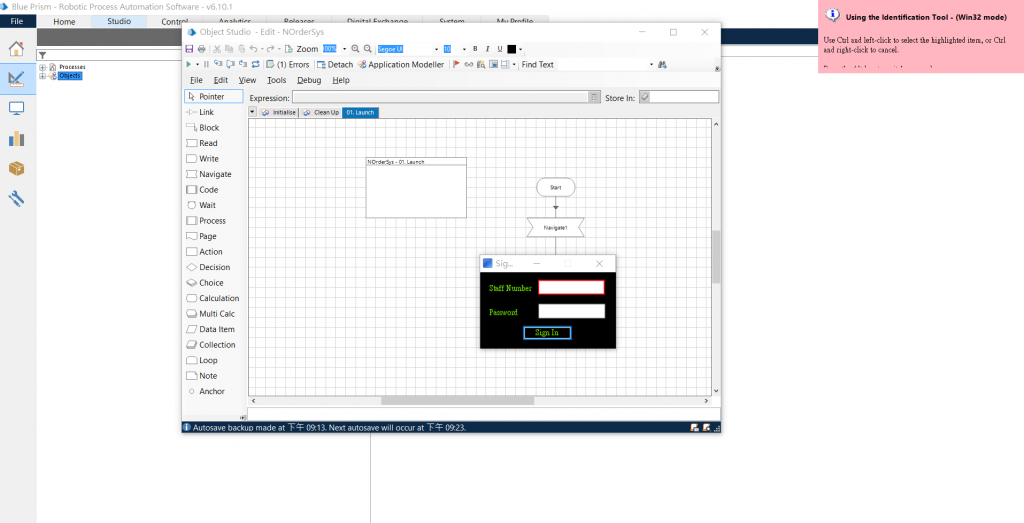This screenshot has width=1024, height=523.
Task: Select the 01. Launch page tab
Action: point(360,112)
